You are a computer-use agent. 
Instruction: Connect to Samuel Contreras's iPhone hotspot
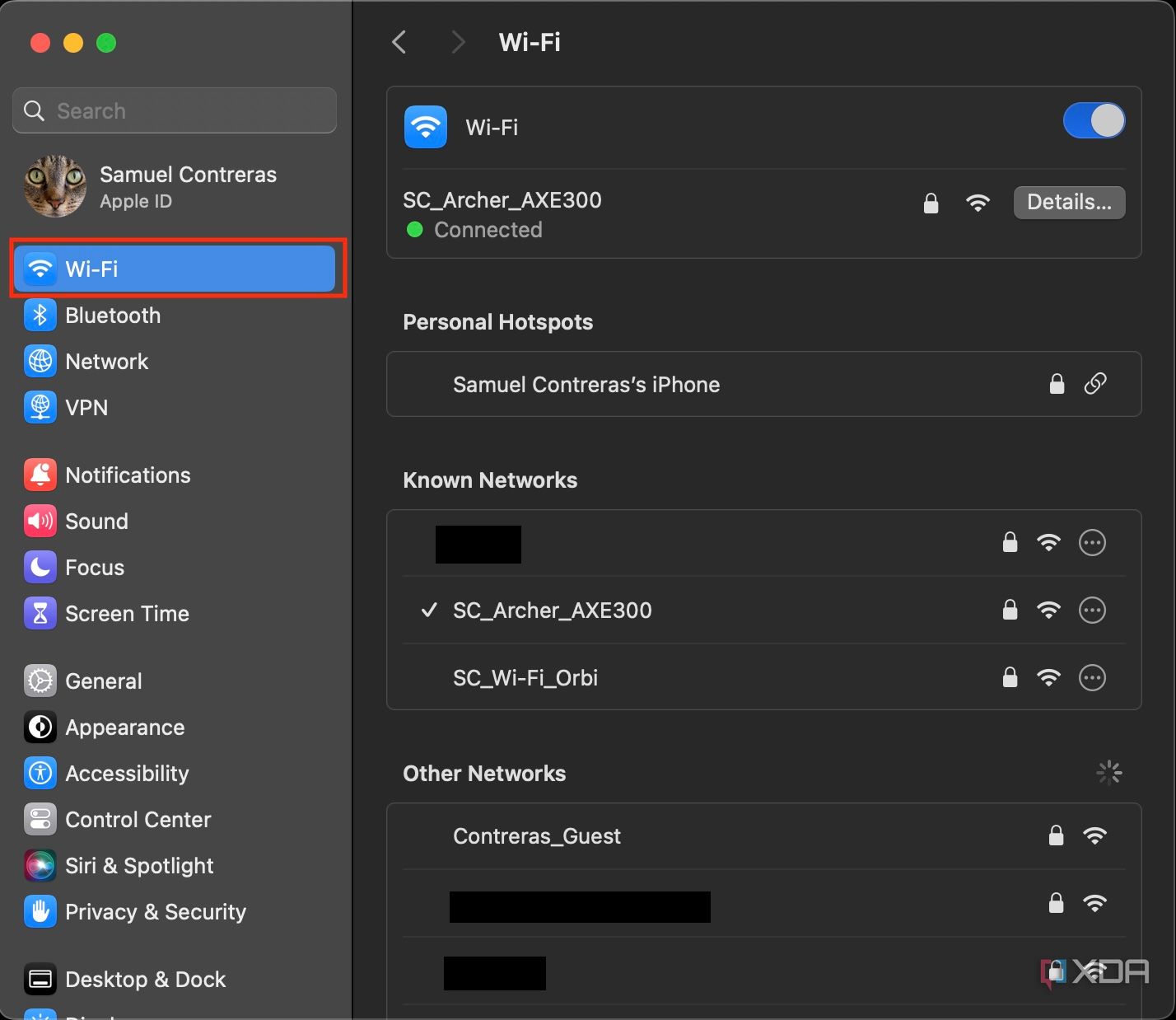[586, 385]
